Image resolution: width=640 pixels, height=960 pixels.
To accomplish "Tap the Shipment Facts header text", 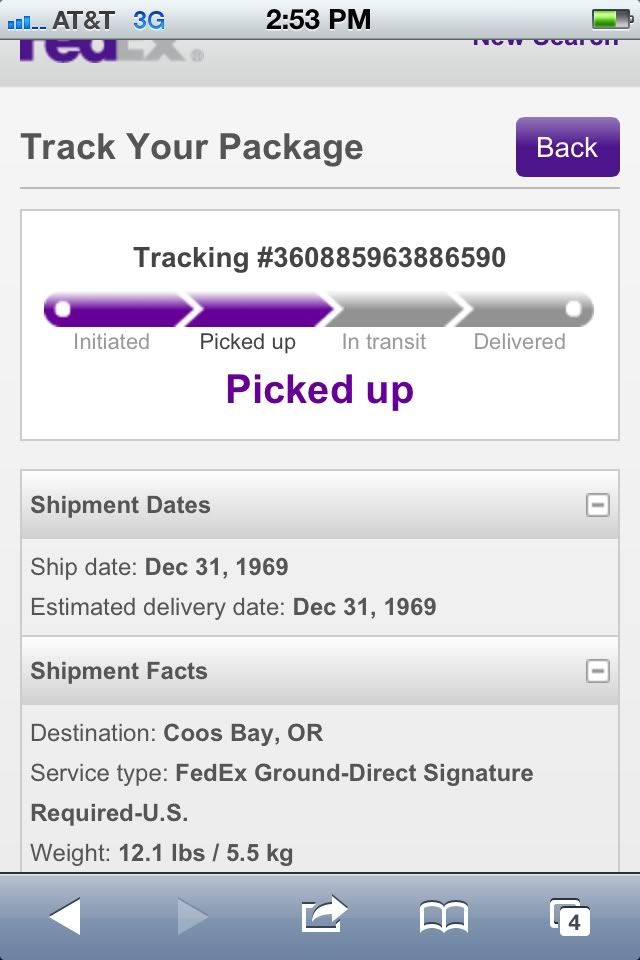I will pos(119,671).
